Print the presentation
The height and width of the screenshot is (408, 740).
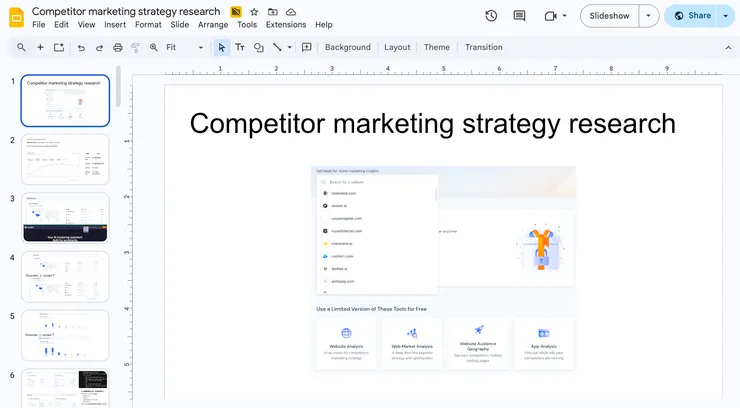tap(118, 47)
